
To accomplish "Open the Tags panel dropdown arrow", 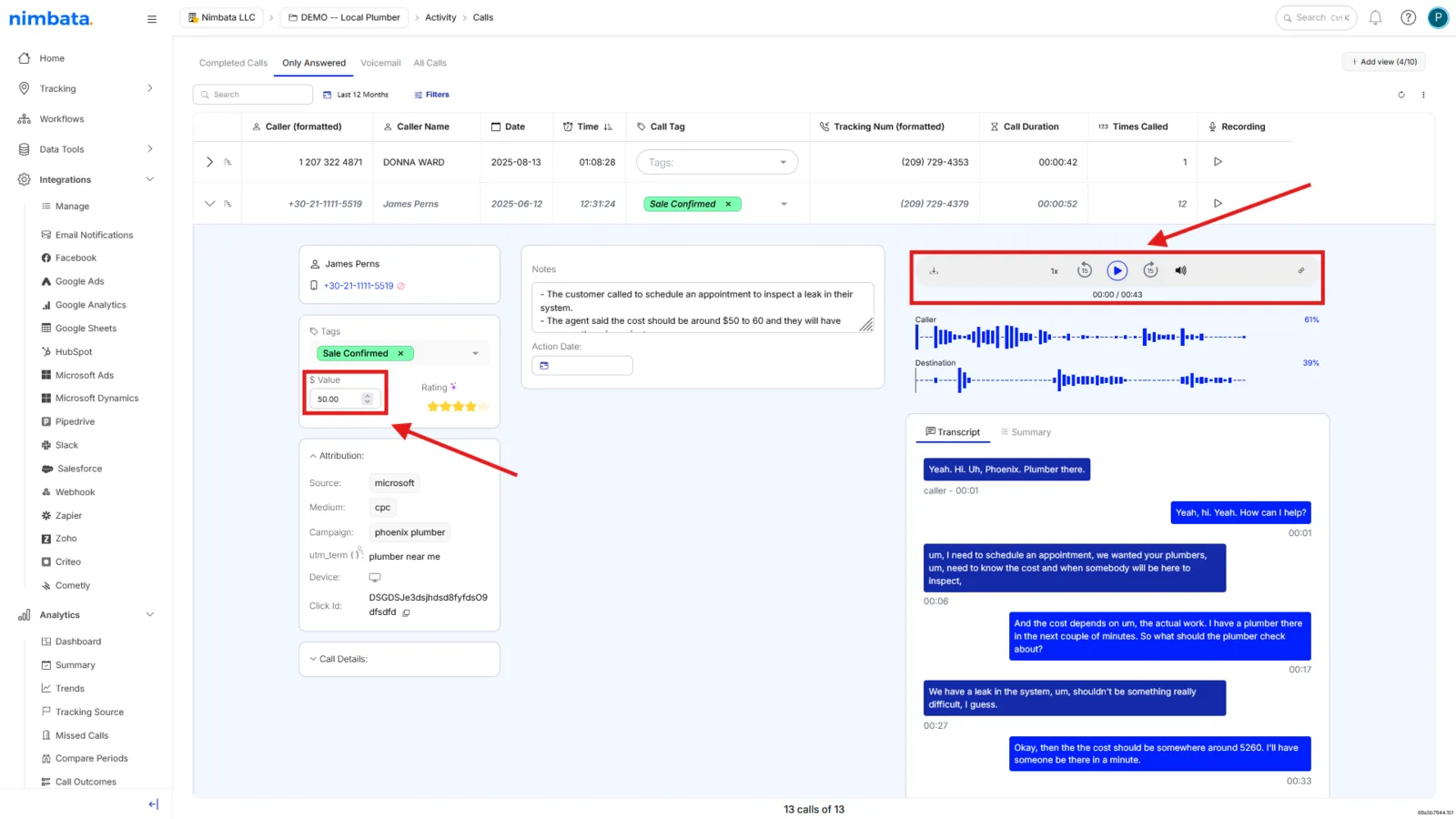I will [475, 353].
